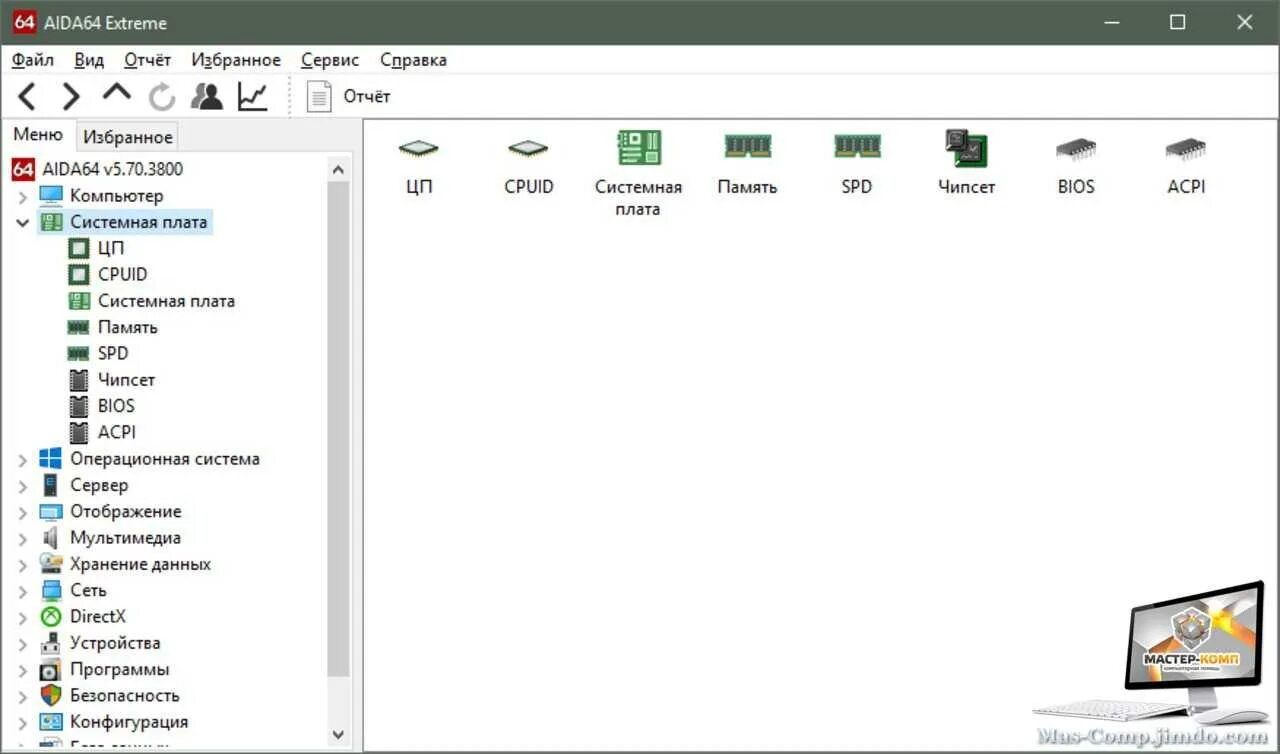Open the Отчёт menu in the menu bar
Viewport: 1280px width, 754px height.
(148, 60)
